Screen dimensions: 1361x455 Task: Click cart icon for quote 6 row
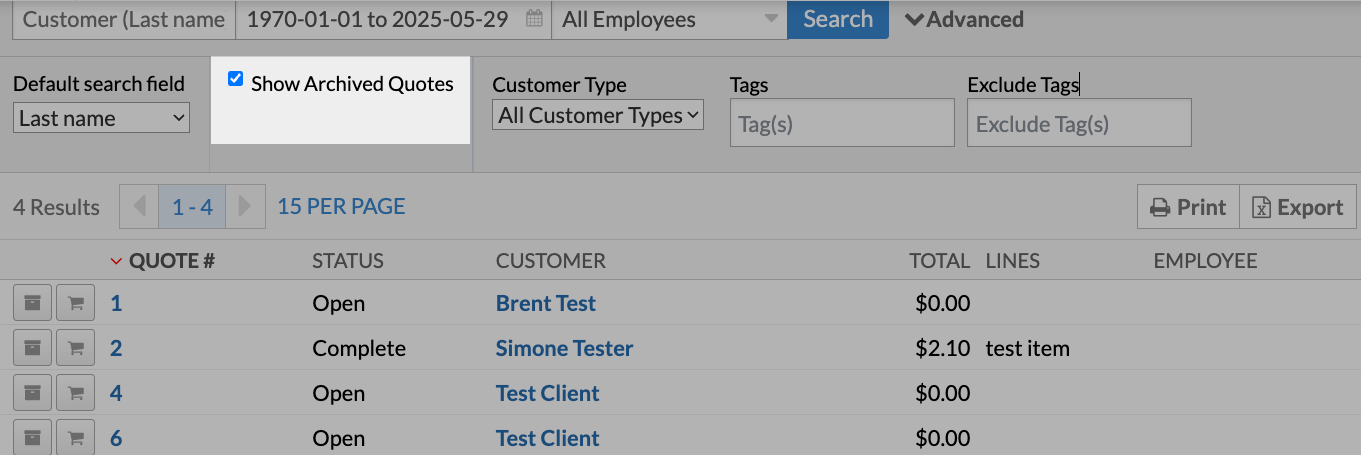pyautogui.click(x=75, y=438)
